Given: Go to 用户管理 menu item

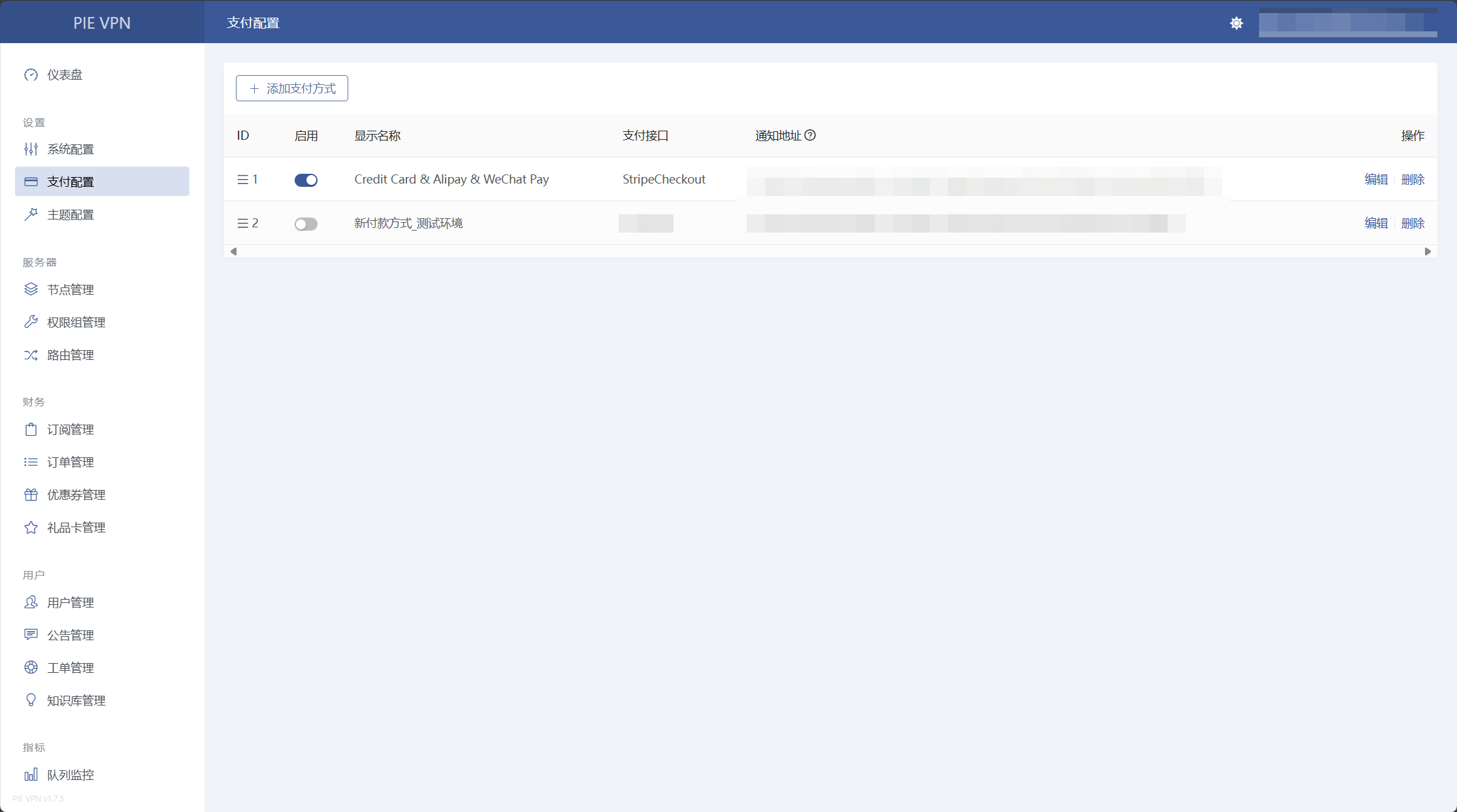Looking at the screenshot, I should click(x=71, y=603).
